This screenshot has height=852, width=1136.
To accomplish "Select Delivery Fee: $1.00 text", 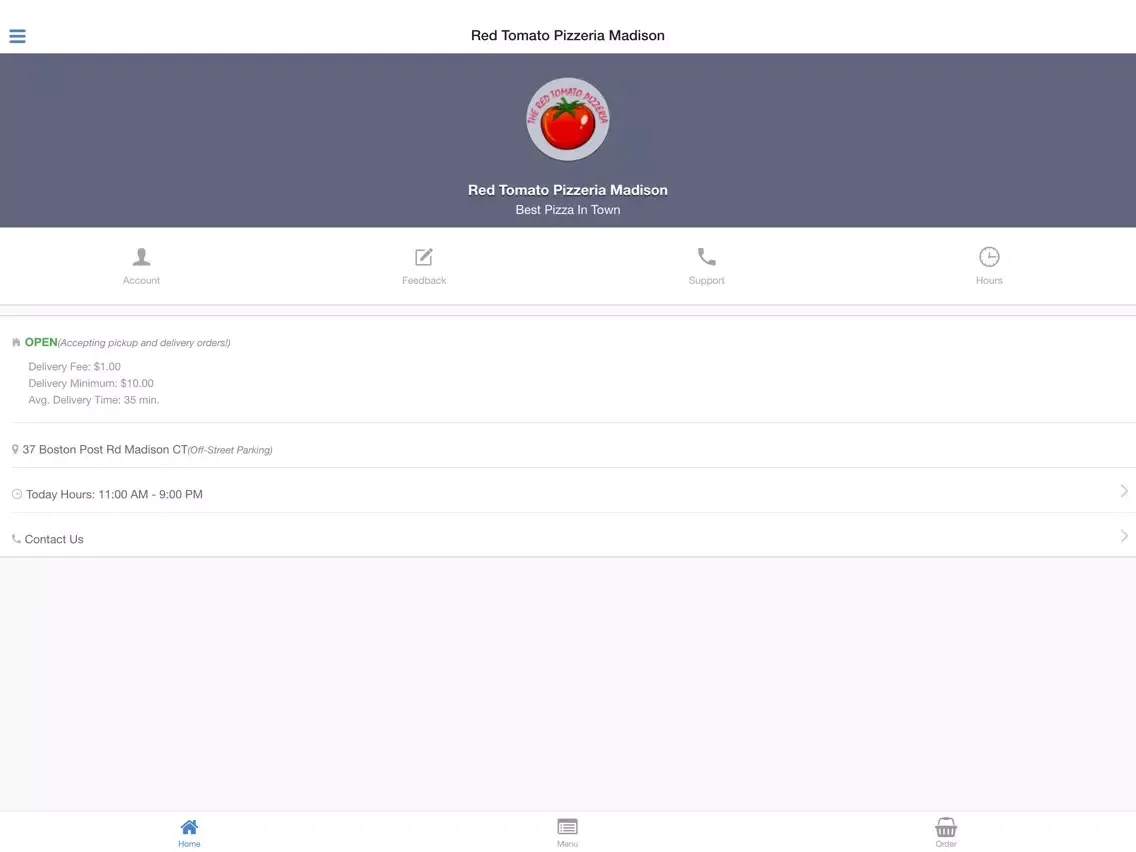I will (75, 367).
